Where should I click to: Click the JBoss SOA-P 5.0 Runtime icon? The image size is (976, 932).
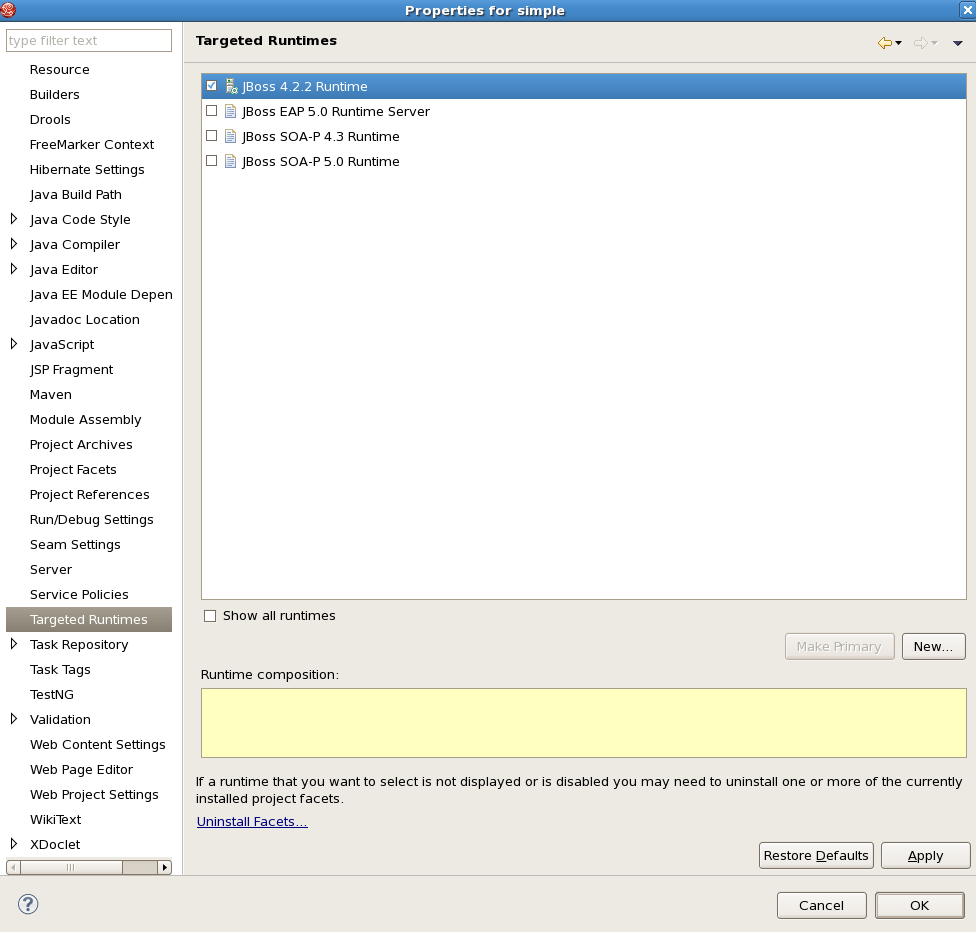231,162
